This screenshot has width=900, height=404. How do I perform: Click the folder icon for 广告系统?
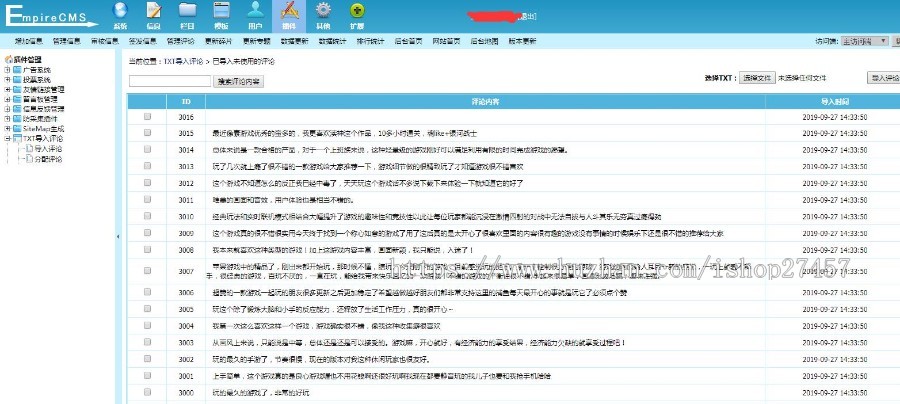[x=17, y=69]
